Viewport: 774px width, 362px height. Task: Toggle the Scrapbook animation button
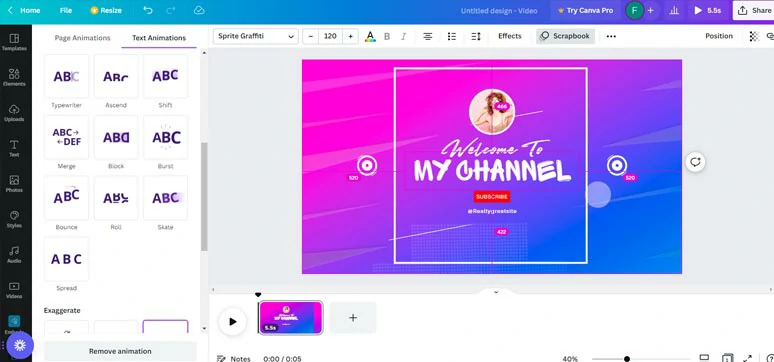click(565, 36)
